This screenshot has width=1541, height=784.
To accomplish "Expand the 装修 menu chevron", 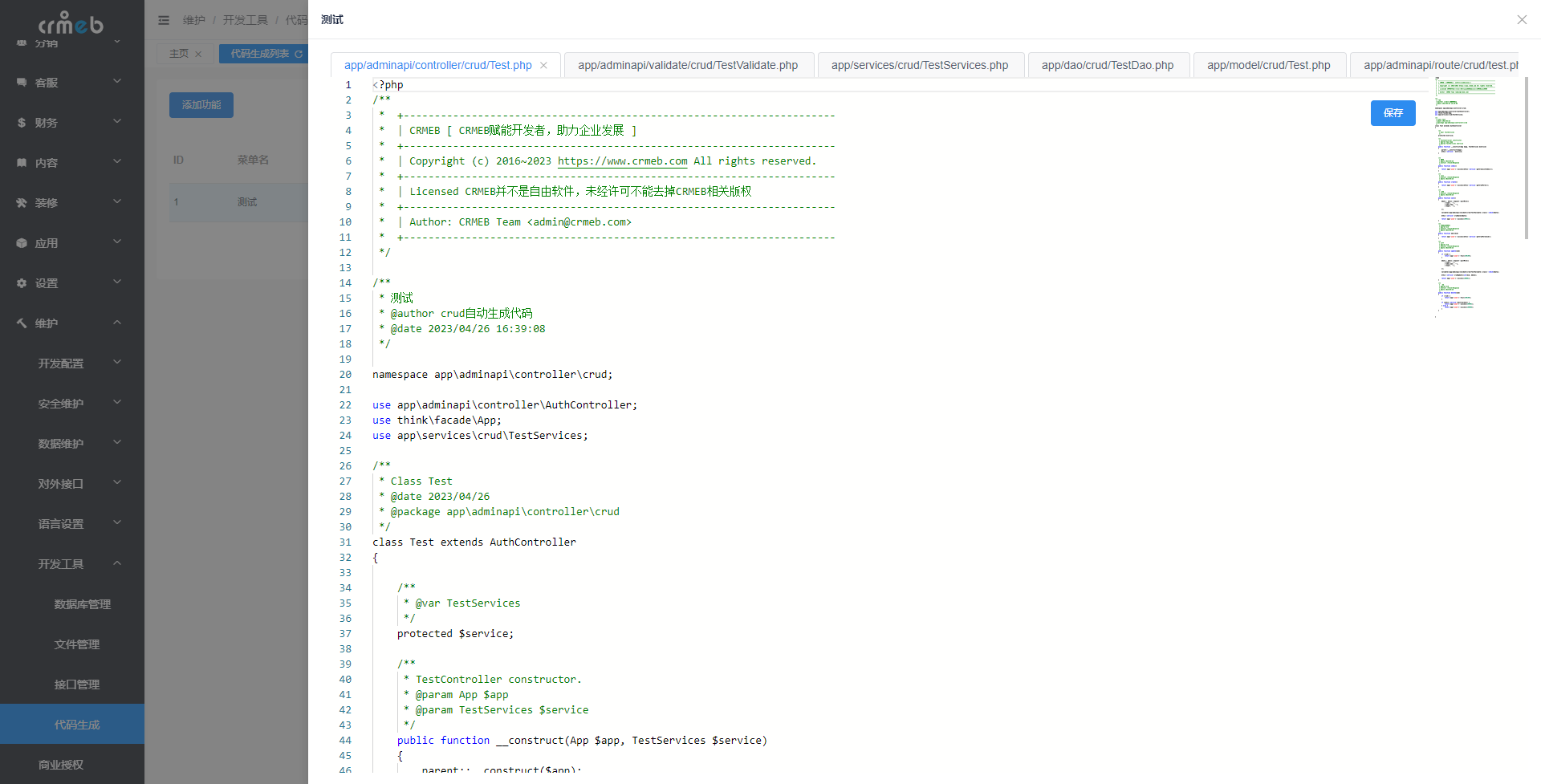I will (x=117, y=201).
